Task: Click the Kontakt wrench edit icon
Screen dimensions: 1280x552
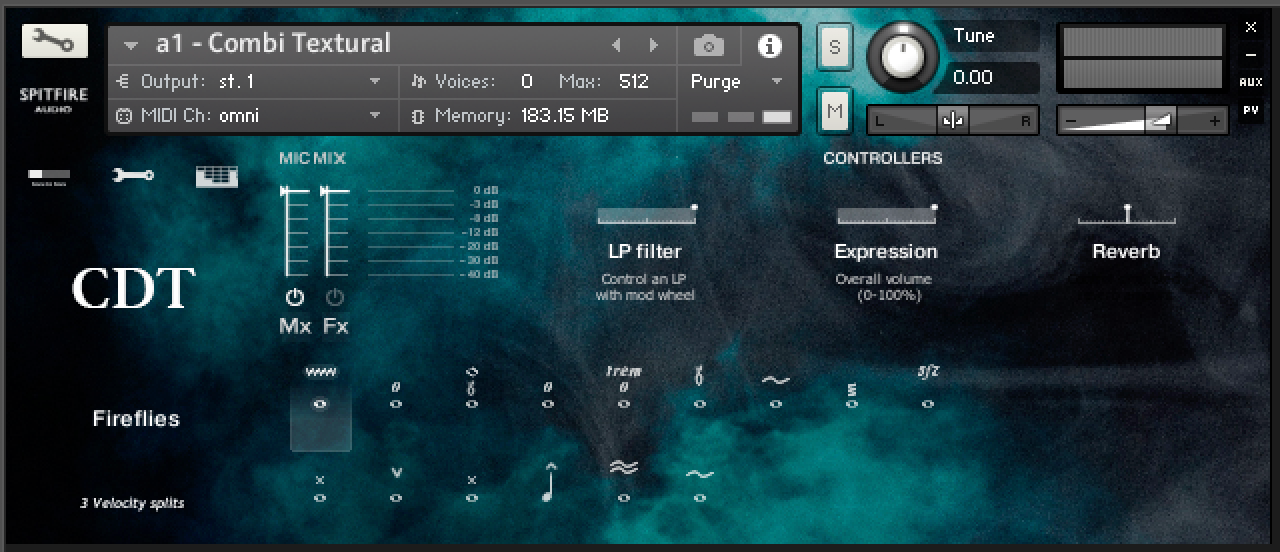Action: pyautogui.click(x=54, y=40)
